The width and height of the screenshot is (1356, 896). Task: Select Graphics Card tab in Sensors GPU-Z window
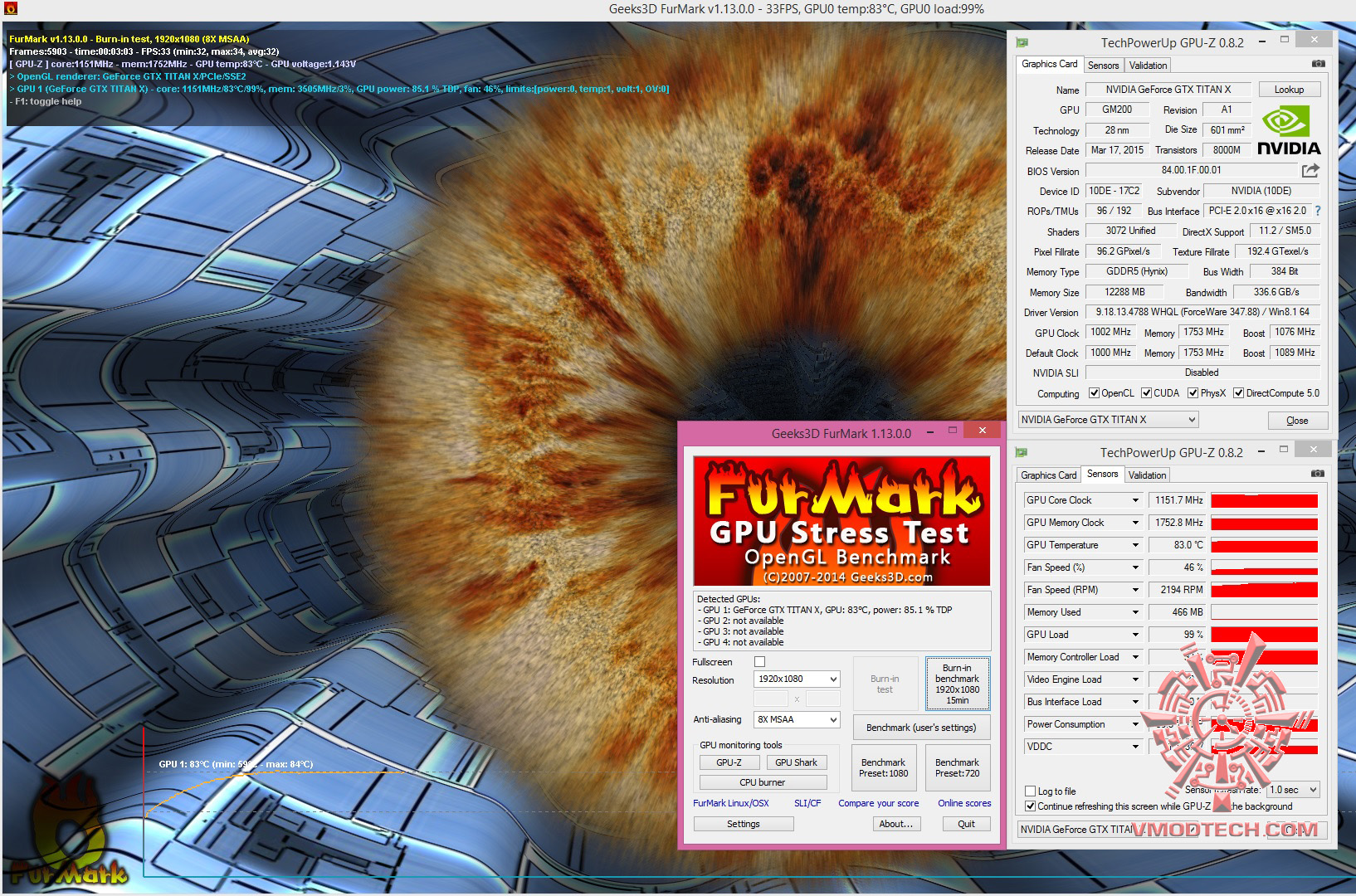tap(1049, 475)
